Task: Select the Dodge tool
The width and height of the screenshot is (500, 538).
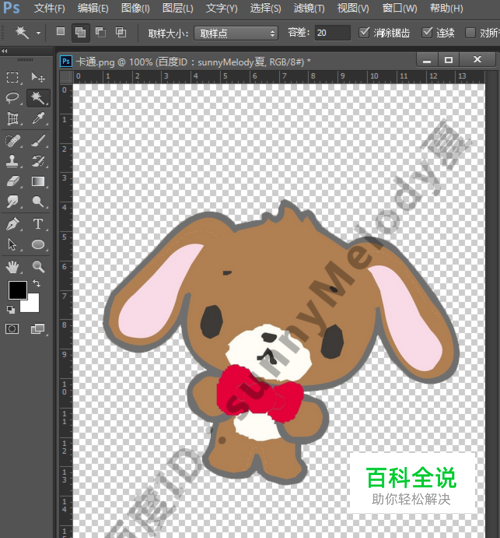Action: [x=38, y=202]
